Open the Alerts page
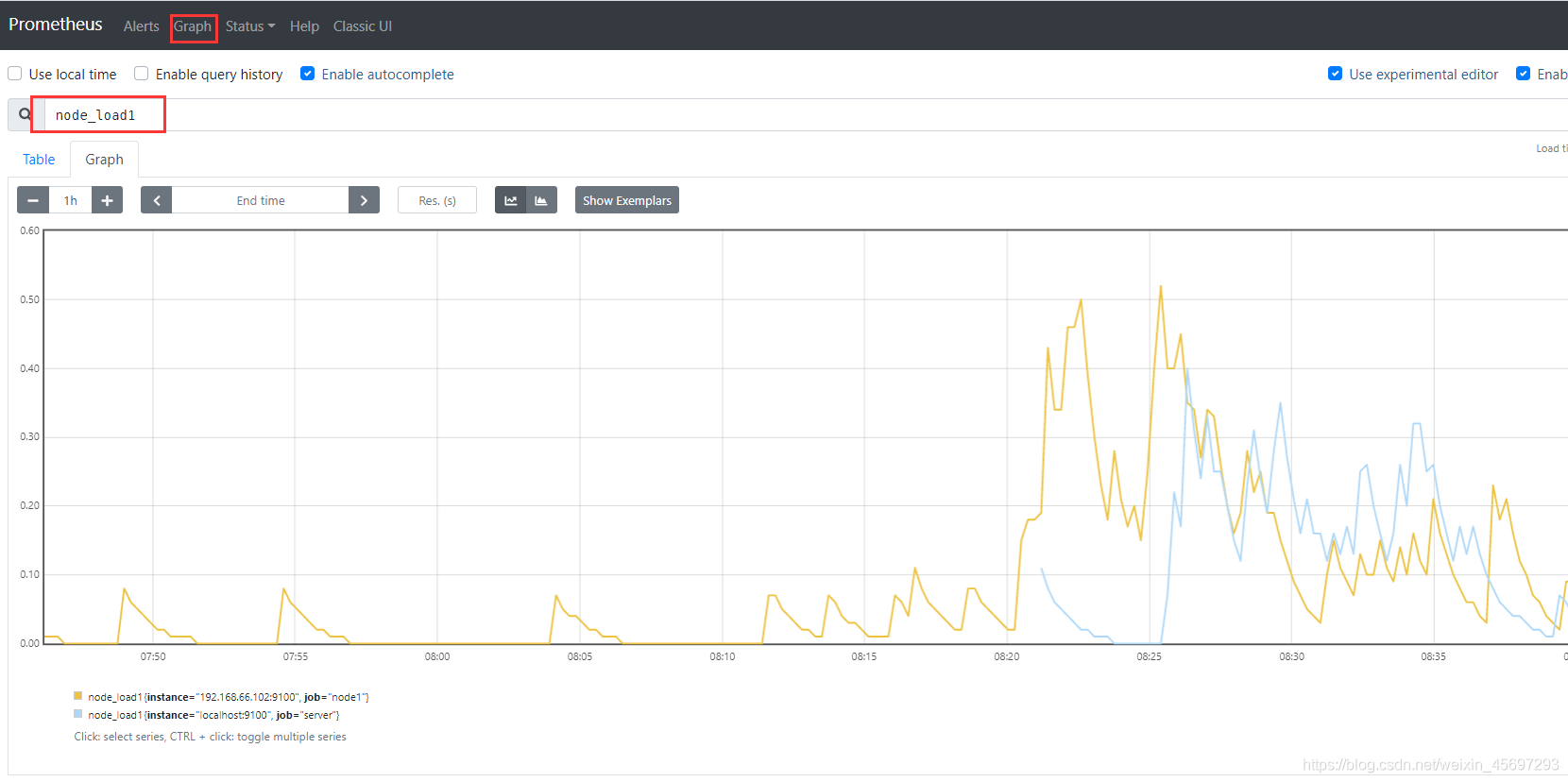This screenshot has width=1568, height=782. [142, 26]
